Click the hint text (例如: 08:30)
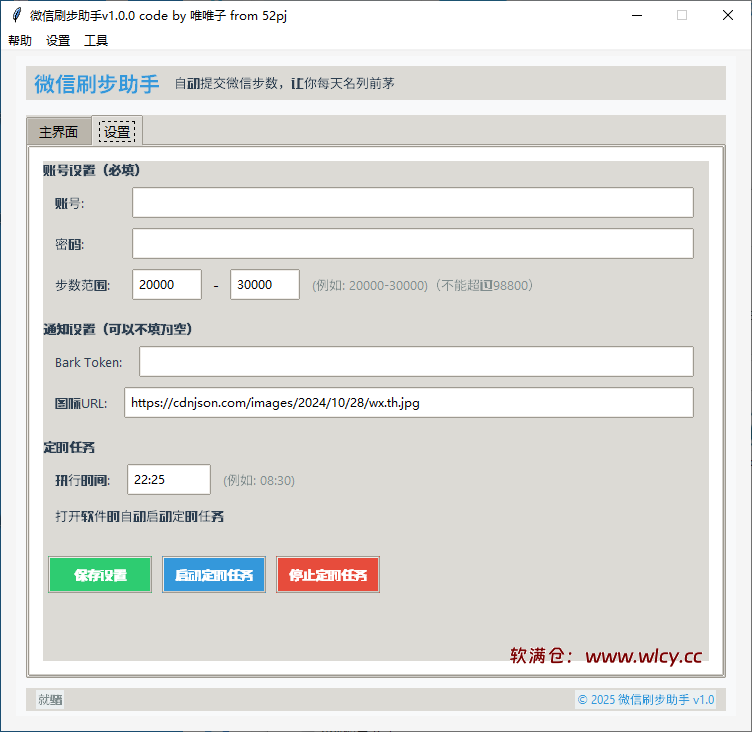752x732 pixels. pyautogui.click(x=259, y=480)
